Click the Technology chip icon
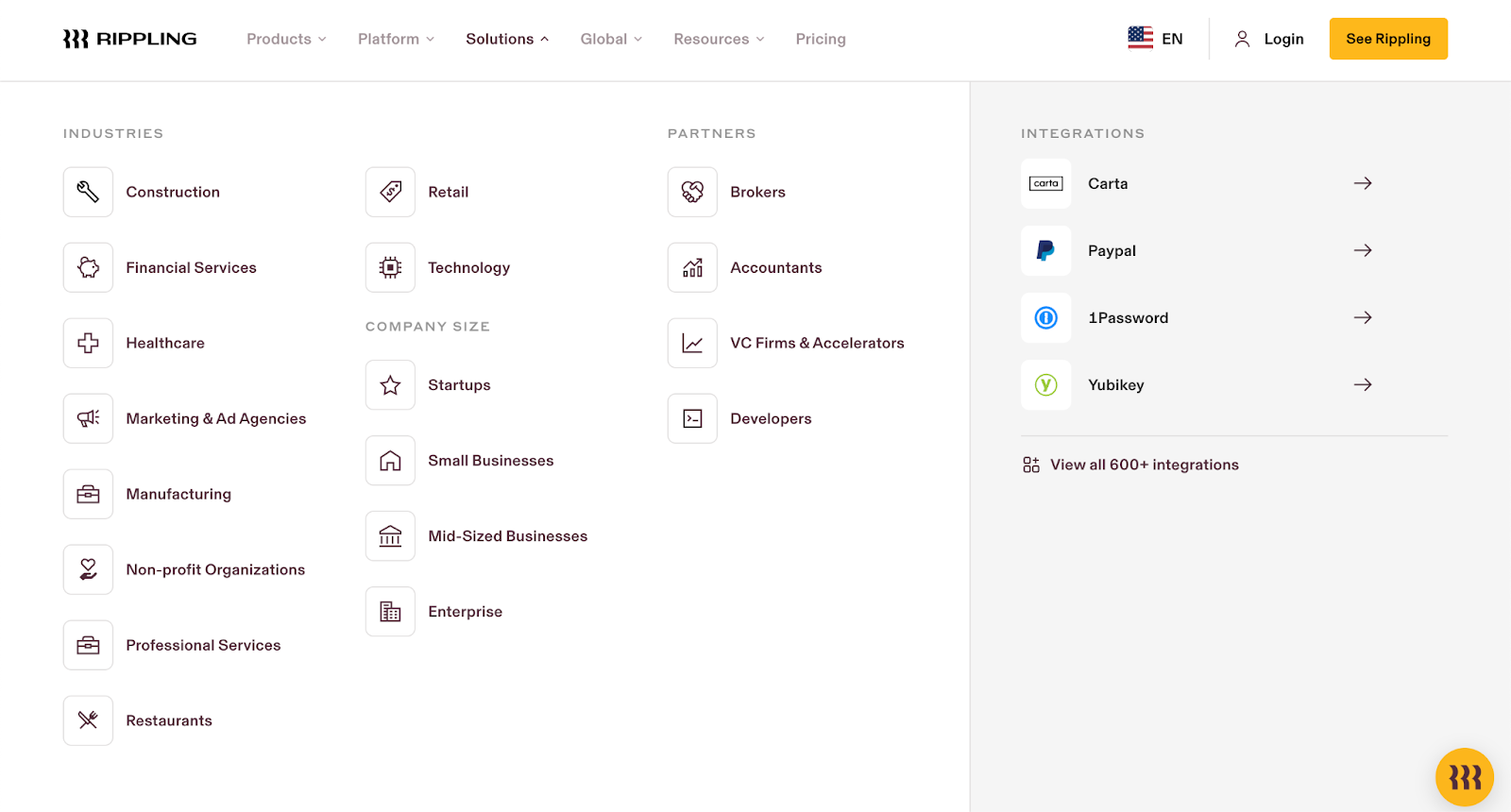This screenshot has height=812, width=1511. point(390,267)
